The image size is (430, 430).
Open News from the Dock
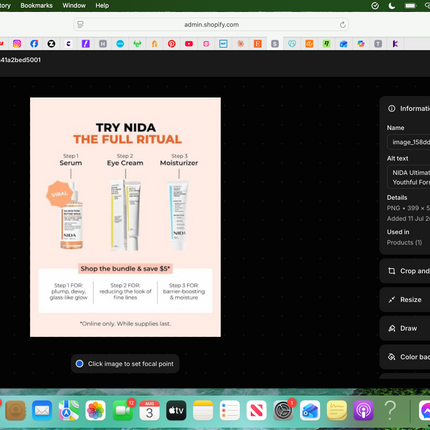256,411
